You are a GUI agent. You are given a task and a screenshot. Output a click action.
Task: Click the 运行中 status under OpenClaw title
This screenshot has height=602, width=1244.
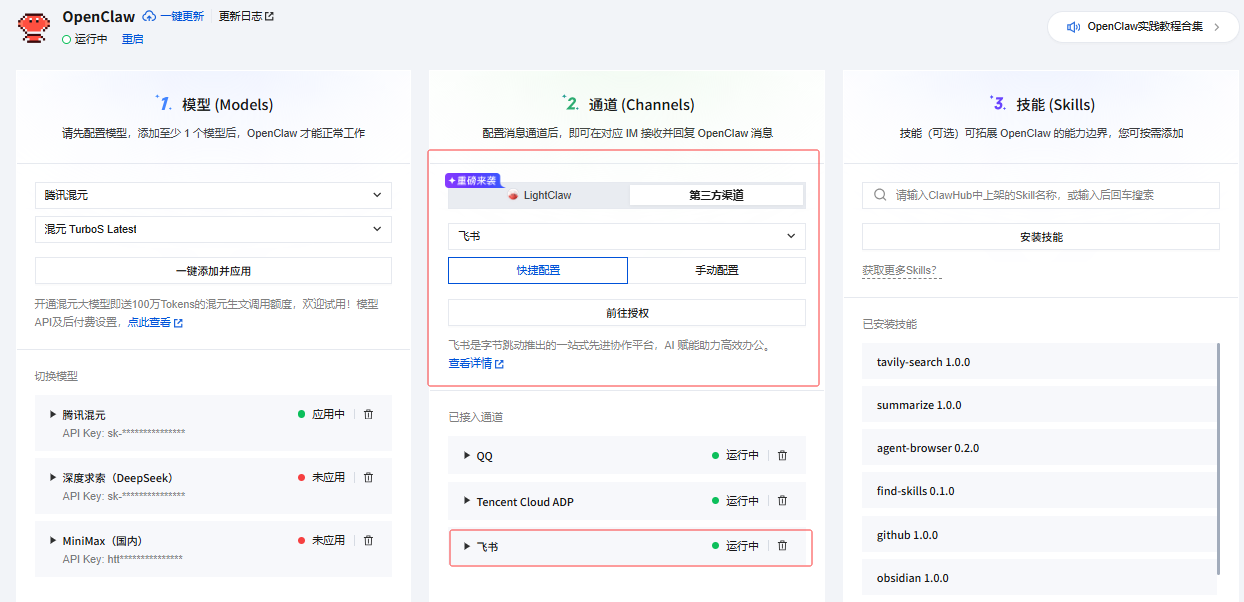coord(84,39)
